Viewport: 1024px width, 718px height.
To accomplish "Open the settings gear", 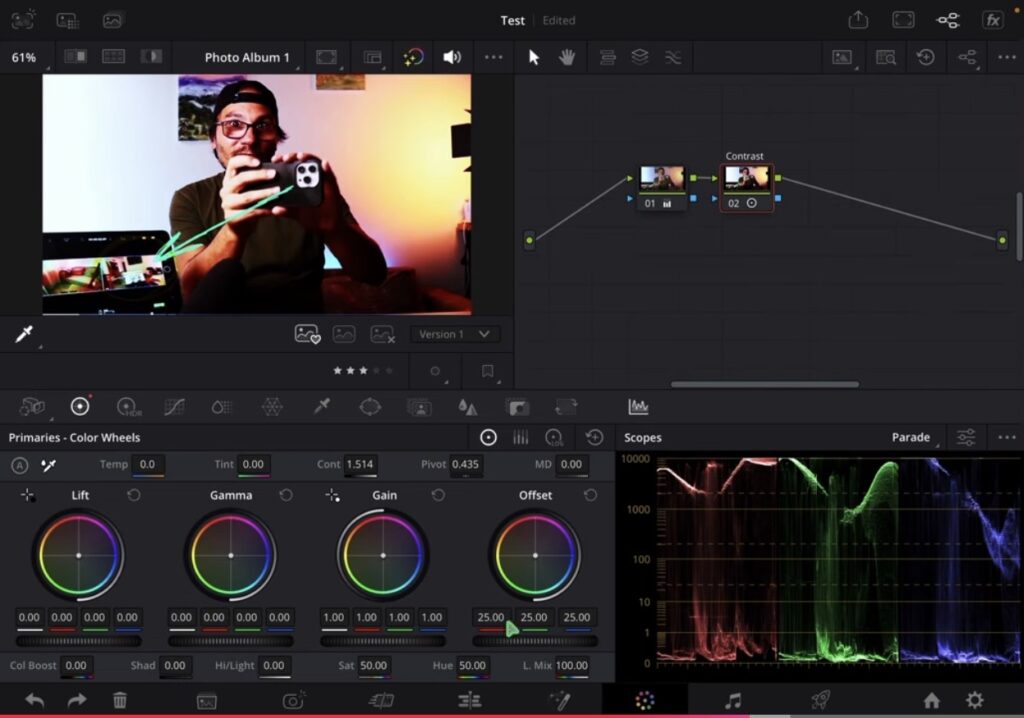I will (974, 700).
